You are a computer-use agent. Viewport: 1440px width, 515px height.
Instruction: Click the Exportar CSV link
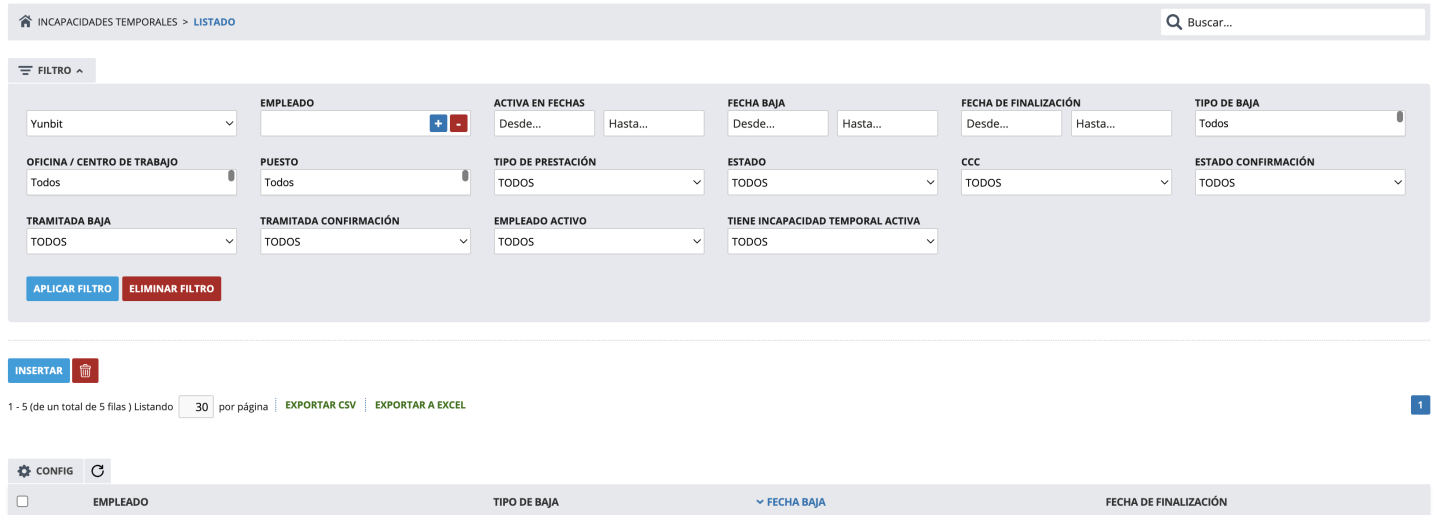pyautogui.click(x=320, y=405)
